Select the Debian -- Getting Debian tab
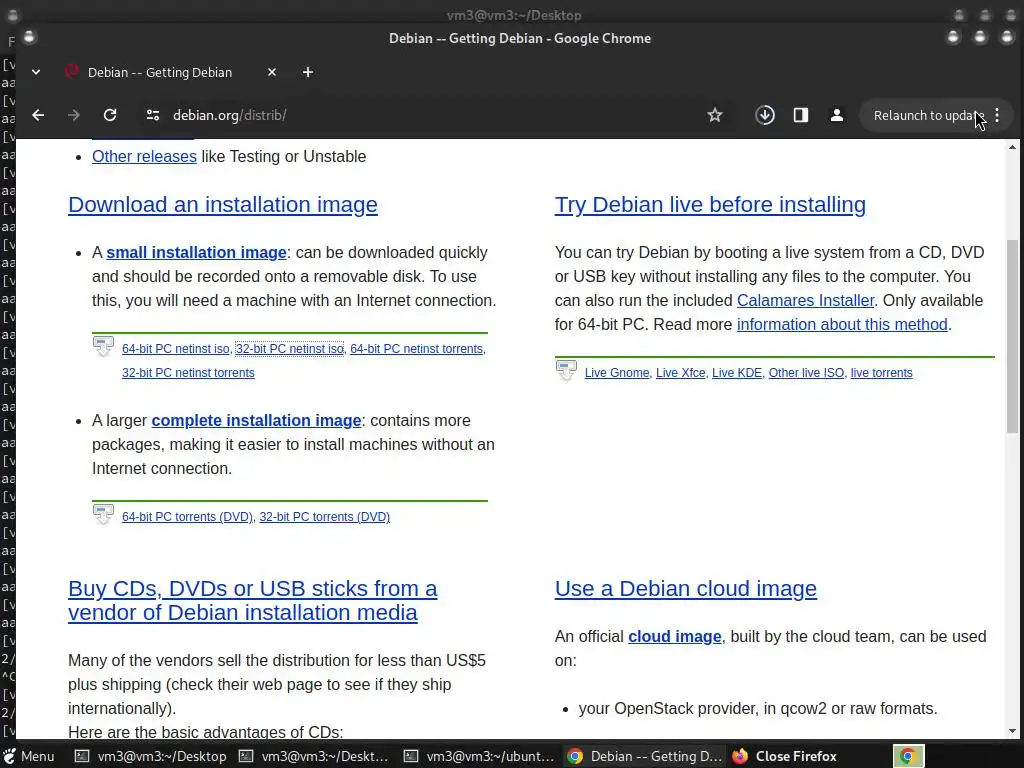1024x768 pixels. (x=160, y=72)
